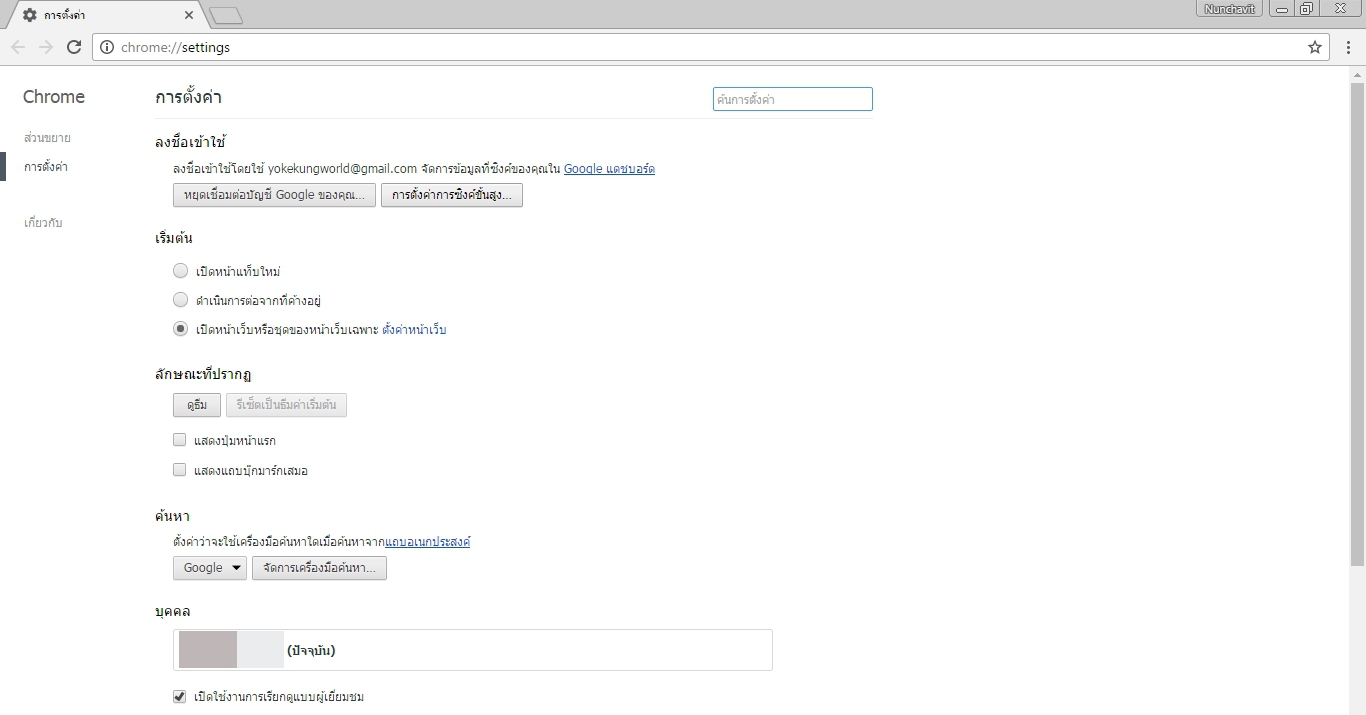Viewport: 1366px width, 715px height.
Task: Click the ค้นหาการตั้งค่า search field
Action: point(793,99)
